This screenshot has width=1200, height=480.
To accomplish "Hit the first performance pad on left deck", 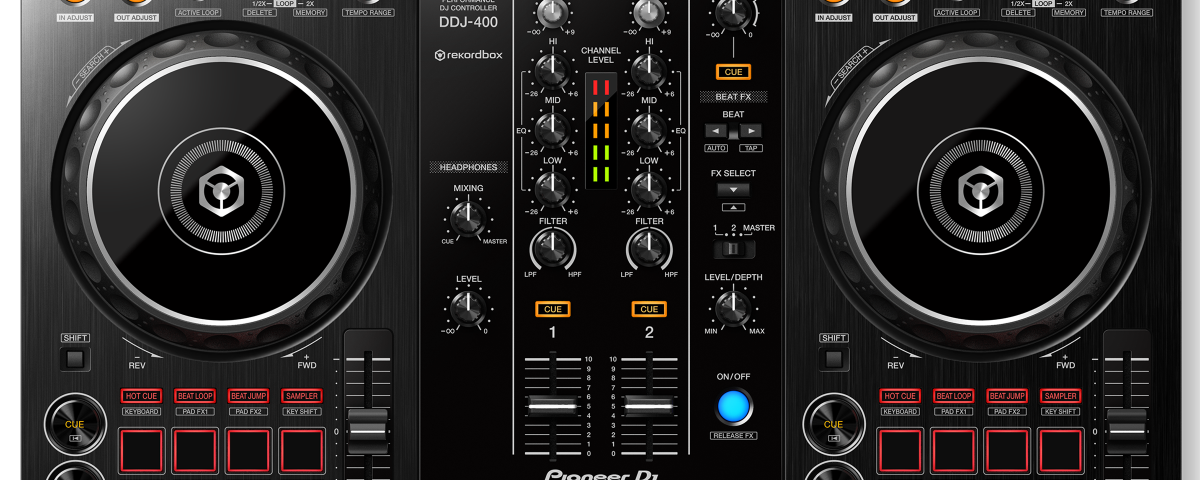I will coord(141,451).
